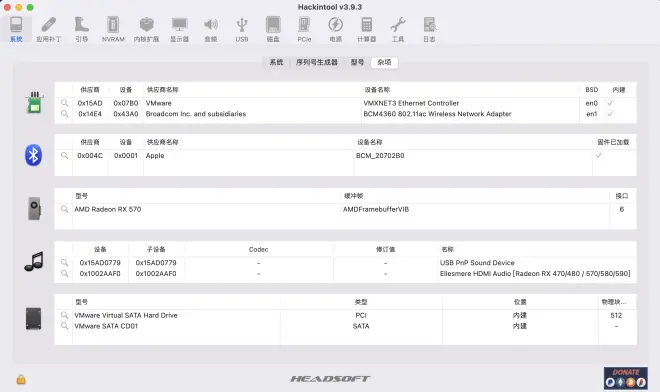Screen dimensions: 660x392
Task: Select the VMware Virtual SATA Hard Drive row
Action: 345,315
